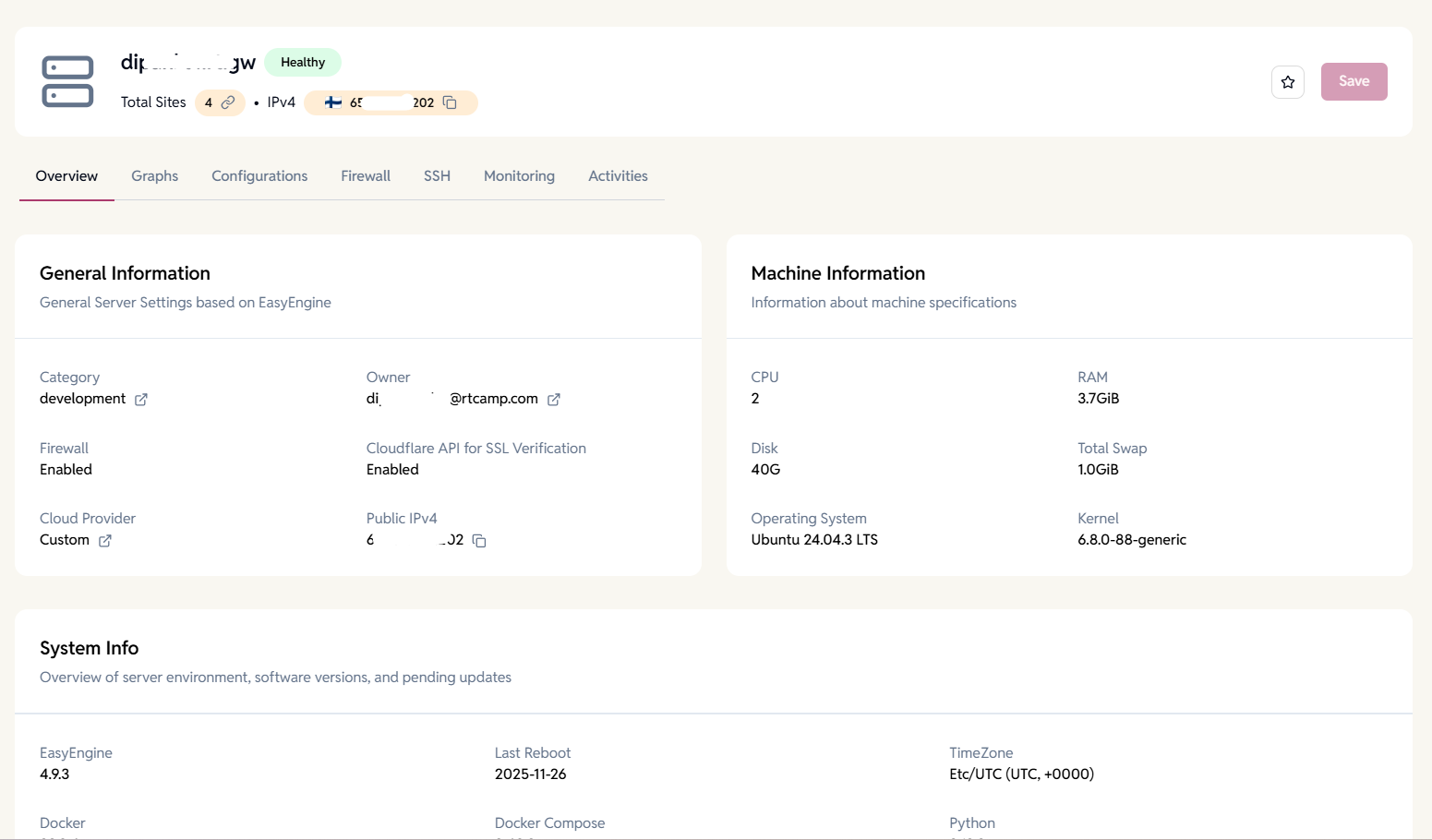Viewport: 1432px width, 840px height.
Task: Star this server as favorite
Action: coord(1287,82)
